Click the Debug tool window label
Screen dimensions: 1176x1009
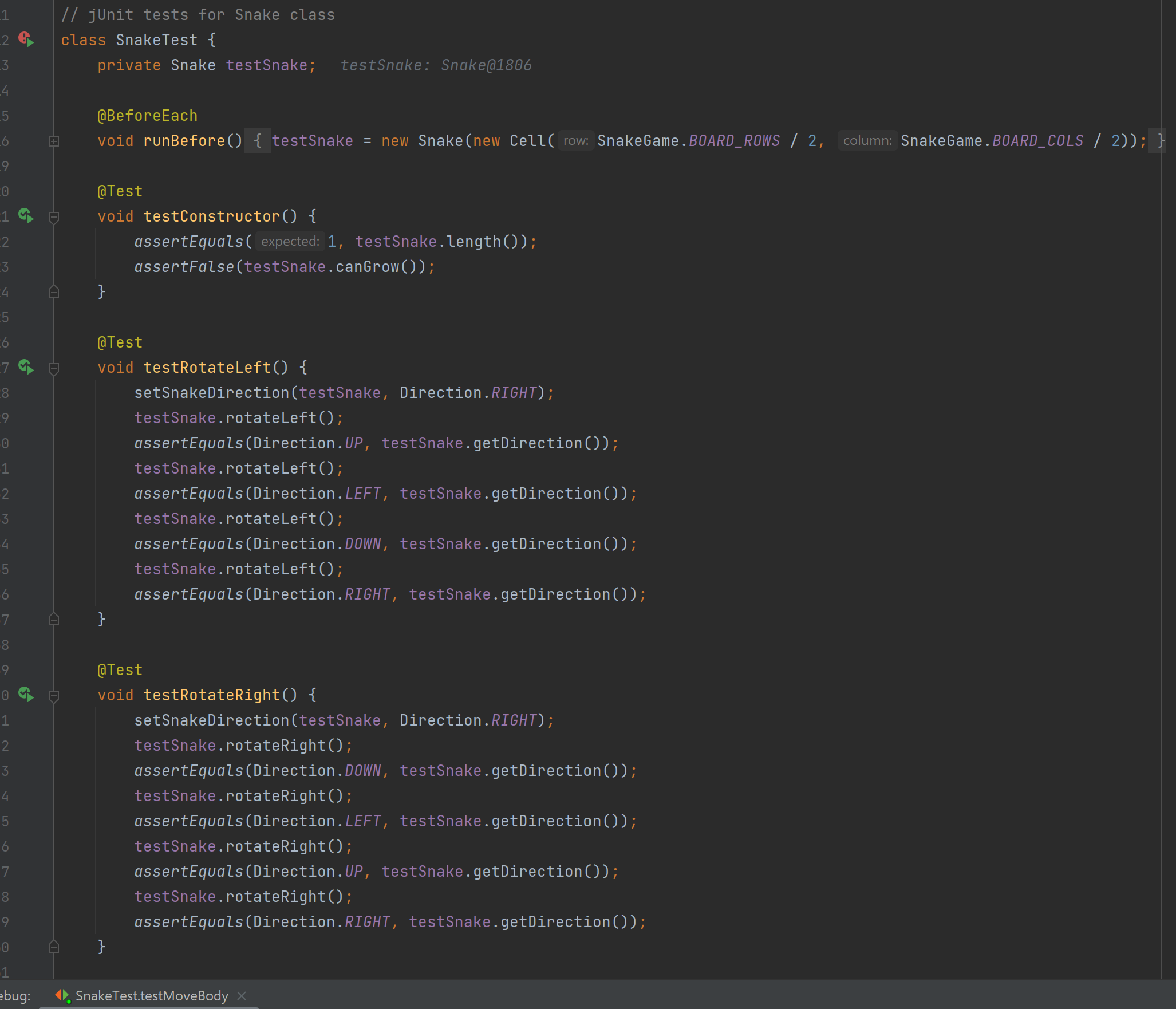click(15, 996)
